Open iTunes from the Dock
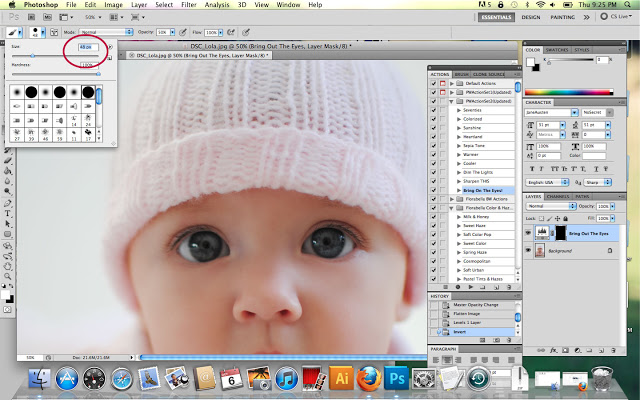The height and width of the screenshot is (400, 640). (287, 379)
